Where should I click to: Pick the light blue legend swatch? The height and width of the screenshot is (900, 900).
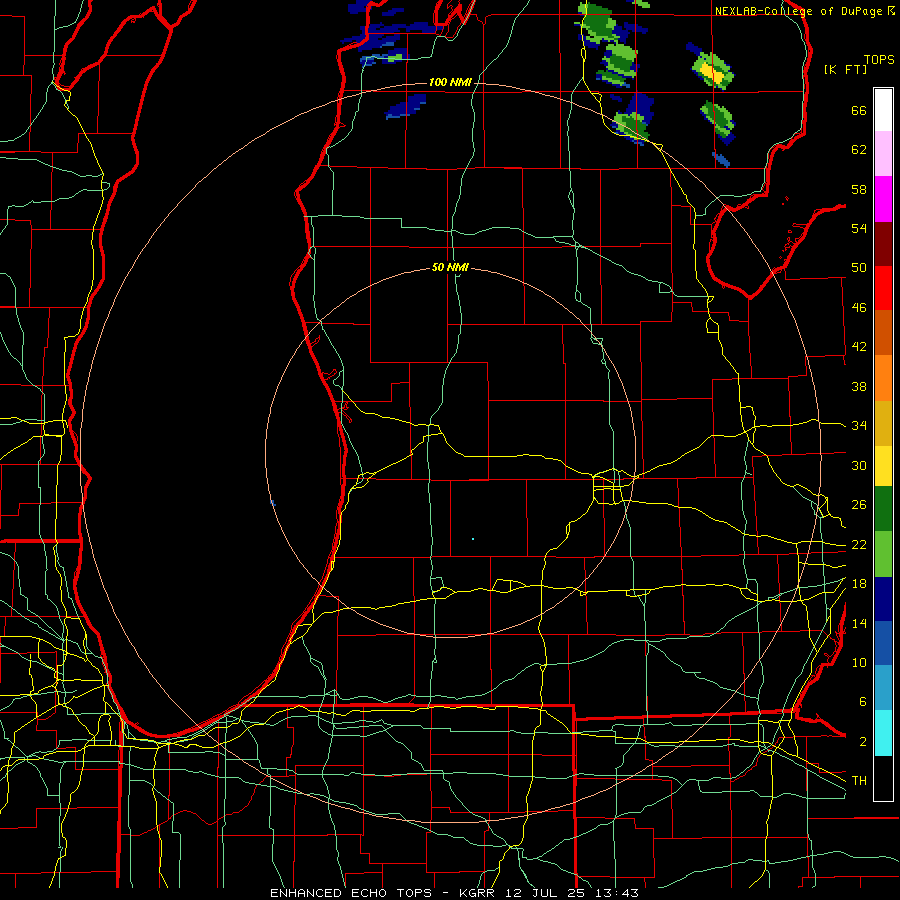click(883, 688)
